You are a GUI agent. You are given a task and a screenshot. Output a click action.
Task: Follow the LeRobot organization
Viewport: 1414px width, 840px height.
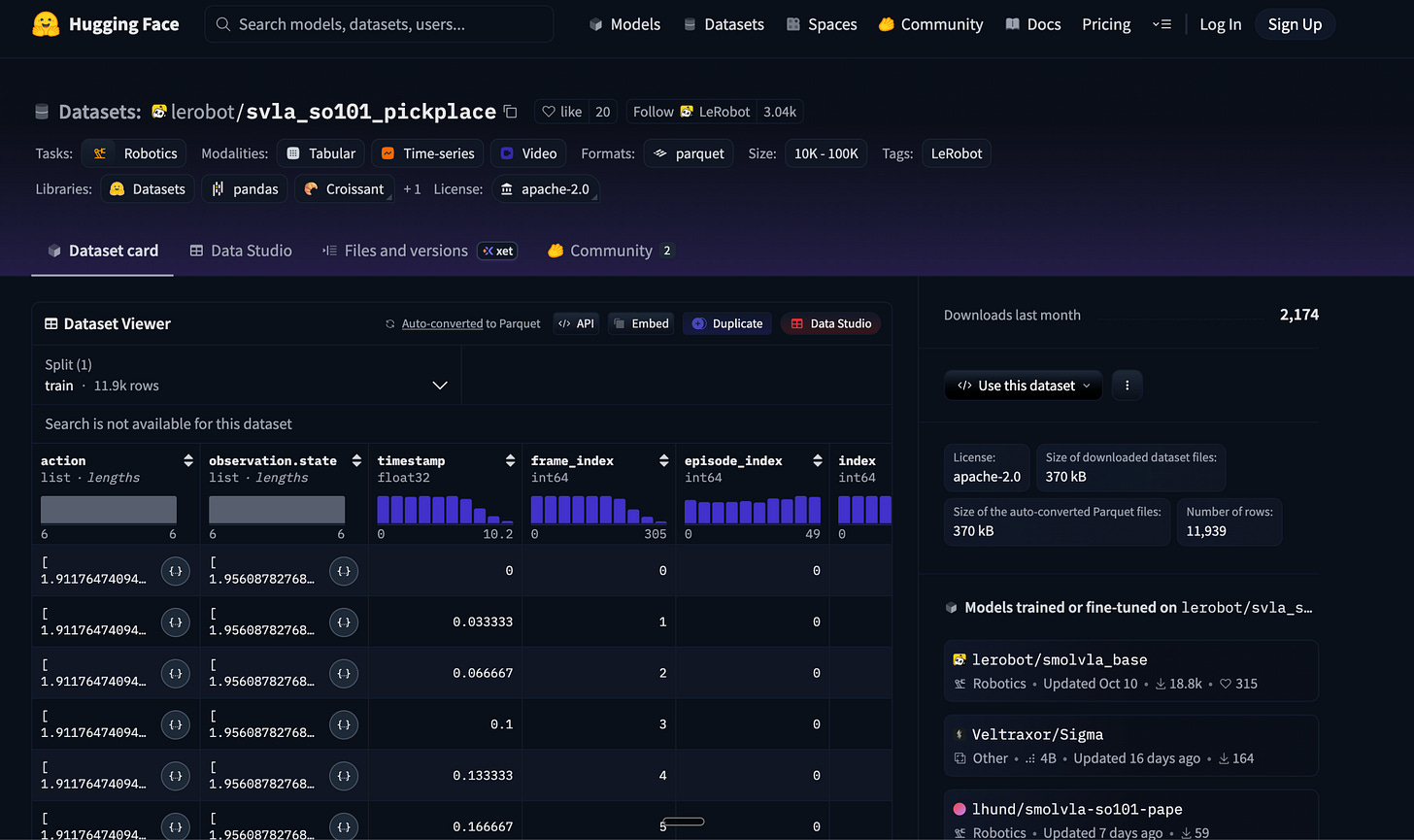click(x=691, y=112)
